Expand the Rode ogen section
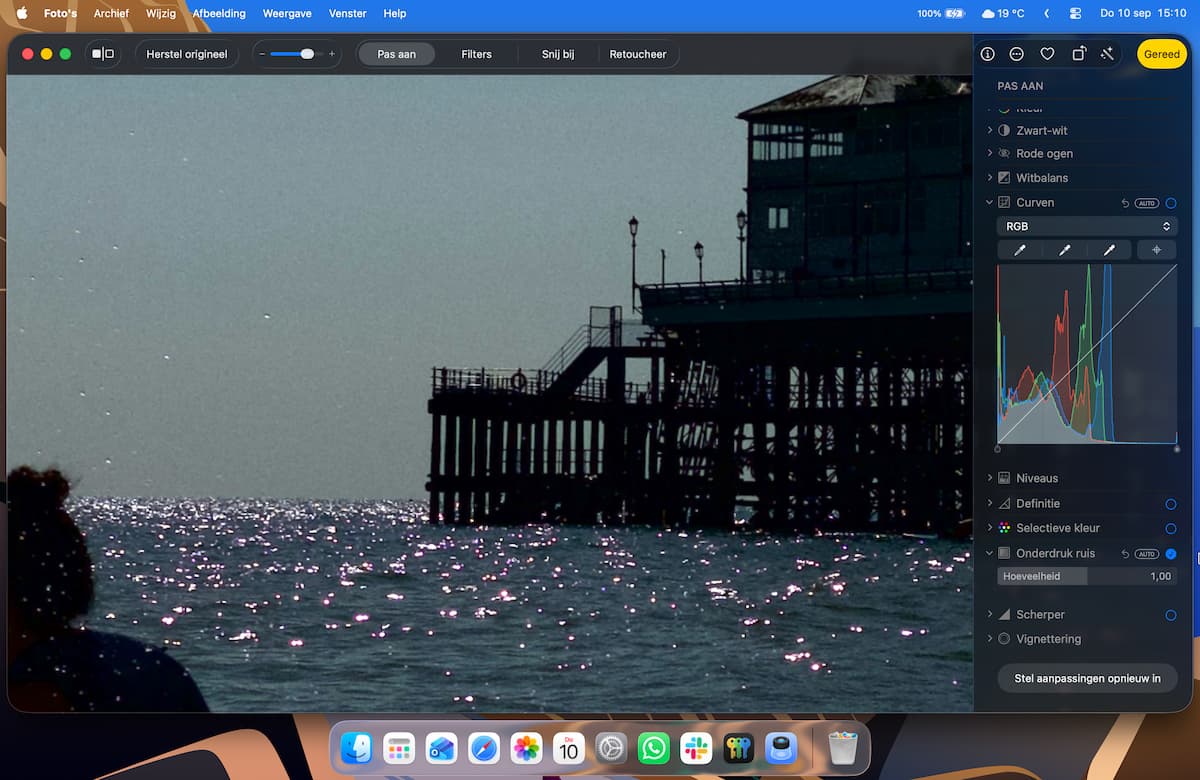1200x780 pixels. click(x=990, y=153)
